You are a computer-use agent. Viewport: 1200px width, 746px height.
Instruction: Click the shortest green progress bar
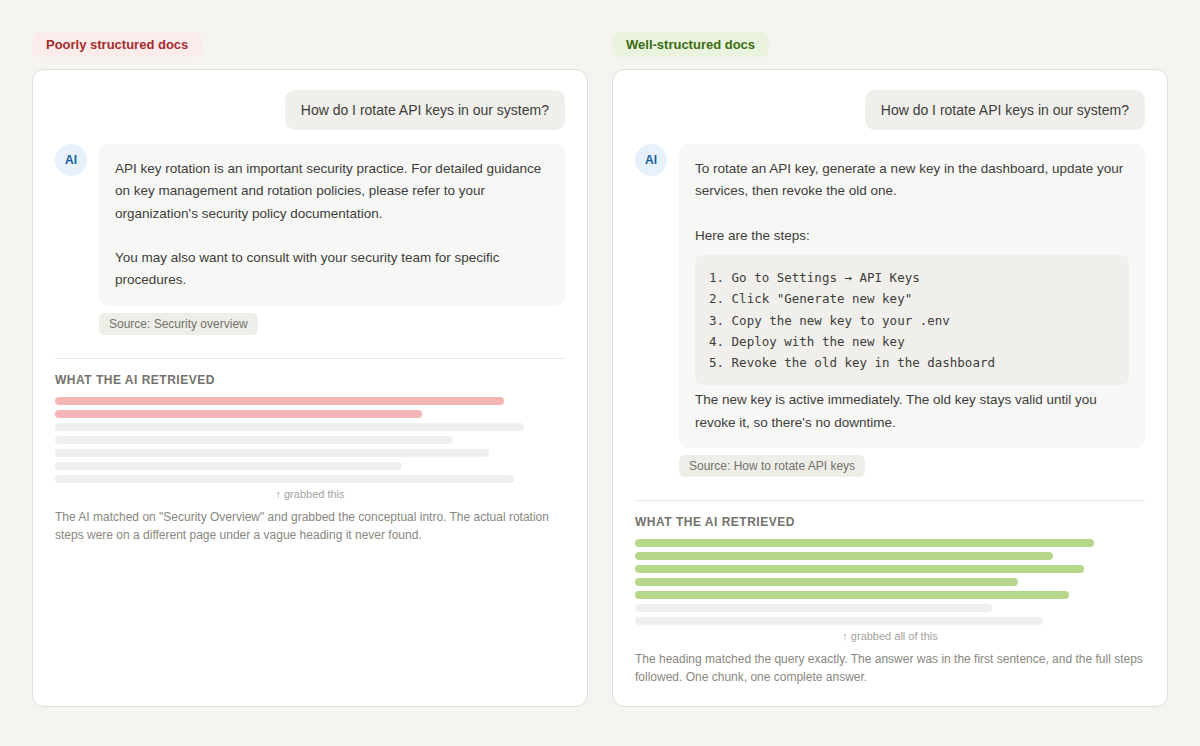[x=826, y=581]
